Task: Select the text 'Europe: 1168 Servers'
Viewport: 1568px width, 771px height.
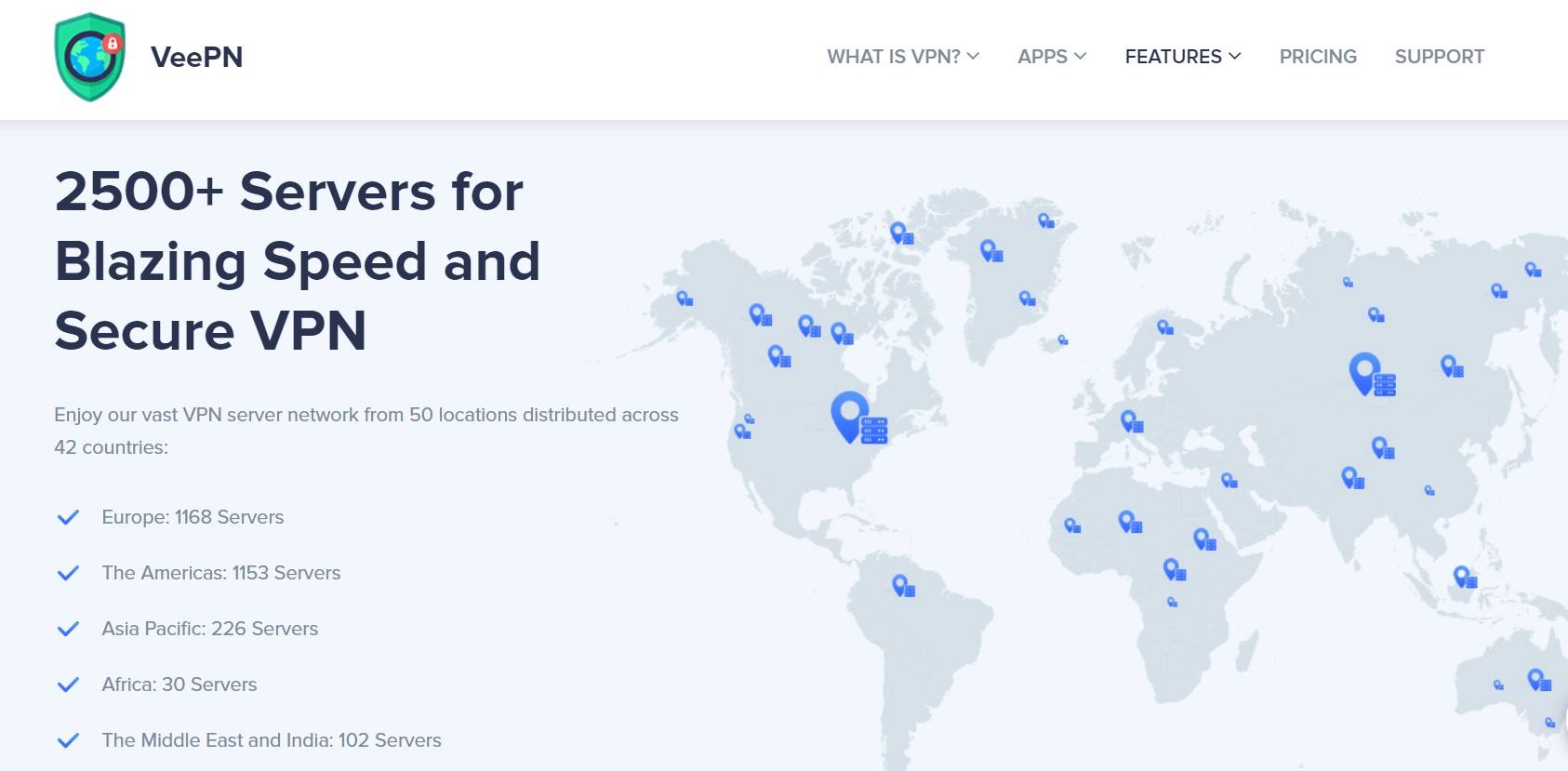Action: (x=193, y=517)
